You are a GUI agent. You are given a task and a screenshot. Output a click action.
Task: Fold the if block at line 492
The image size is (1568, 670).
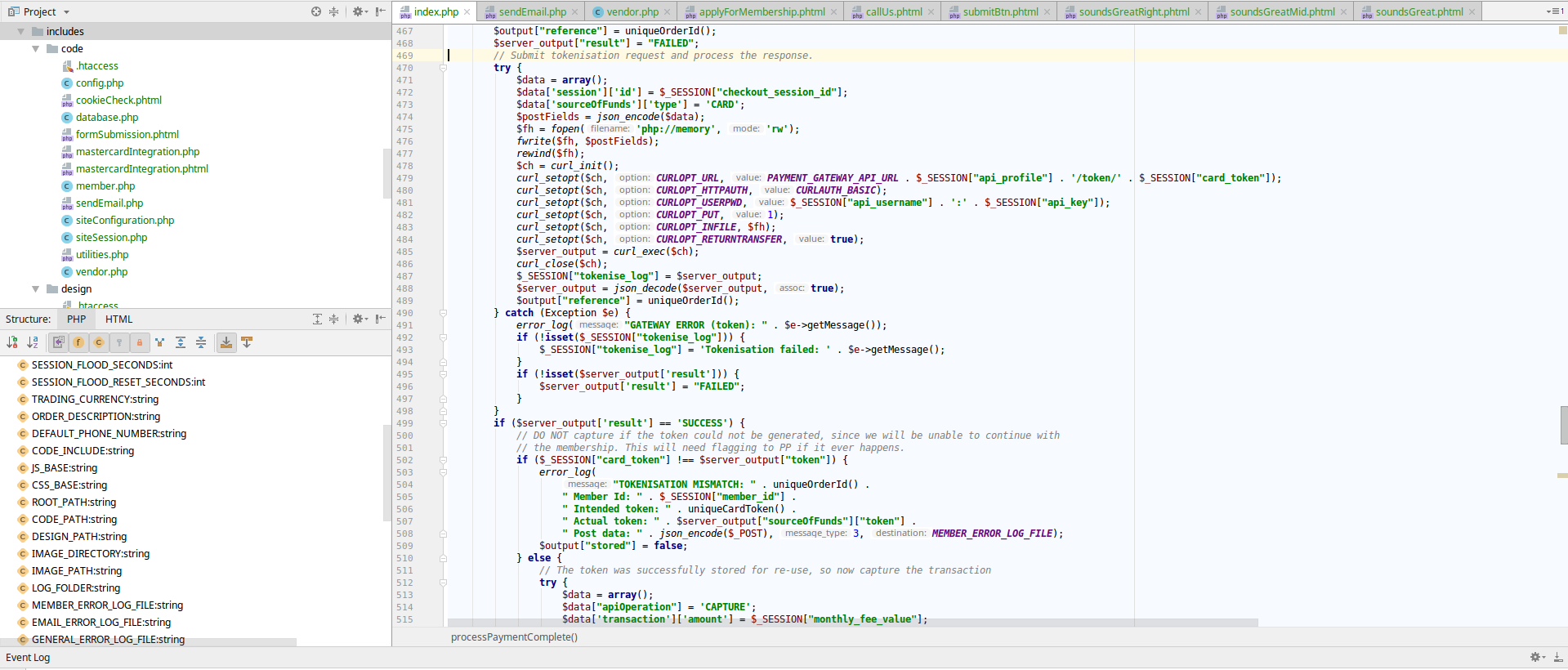[444, 337]
